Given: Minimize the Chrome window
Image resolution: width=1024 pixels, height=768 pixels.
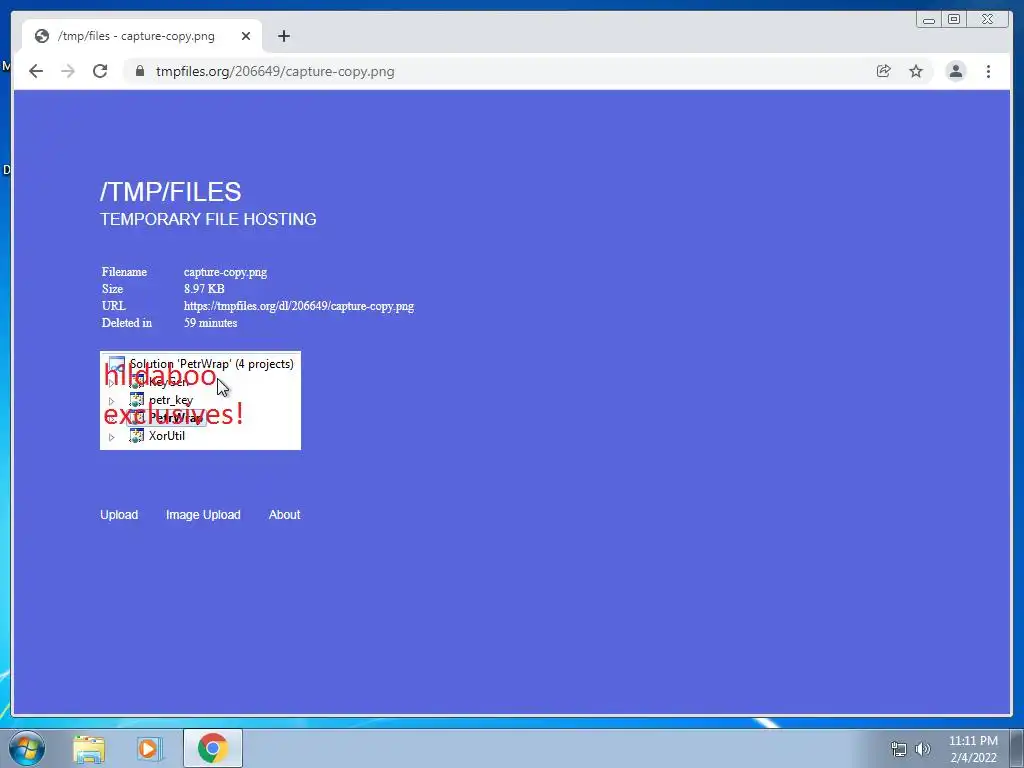Looking at the screenshot, I should [x=929, y=20].
